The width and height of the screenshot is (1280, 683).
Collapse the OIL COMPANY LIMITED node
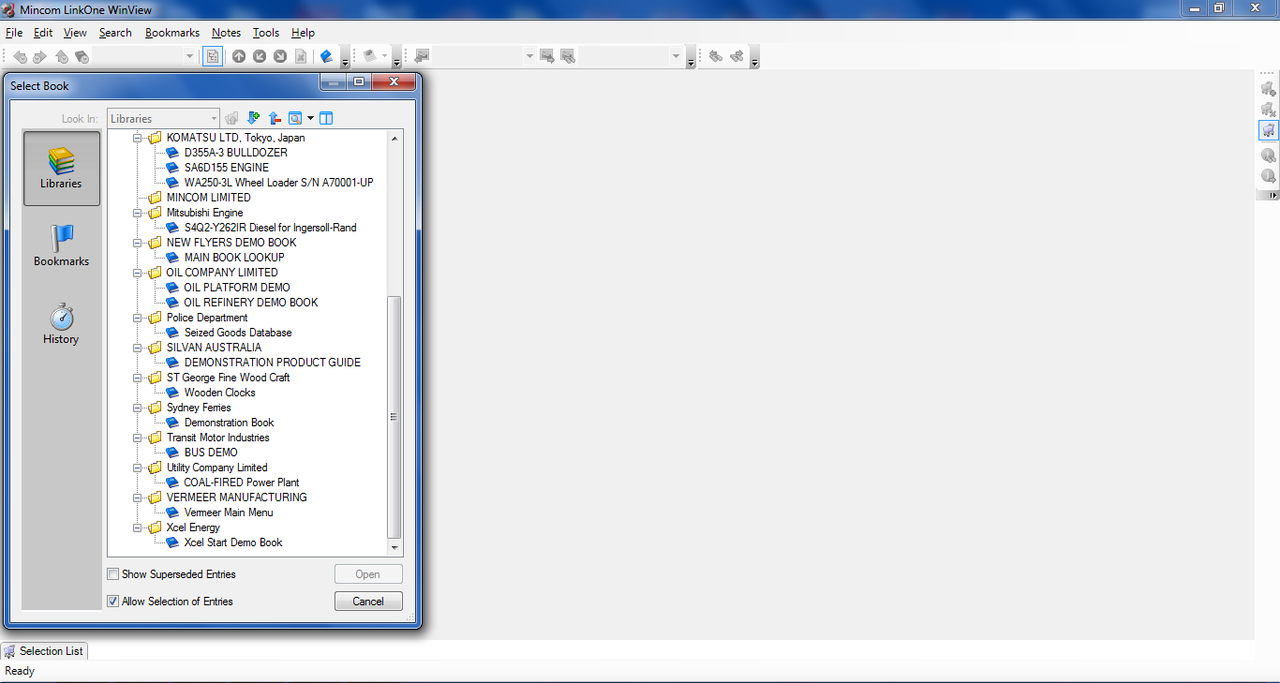point(137,272)
